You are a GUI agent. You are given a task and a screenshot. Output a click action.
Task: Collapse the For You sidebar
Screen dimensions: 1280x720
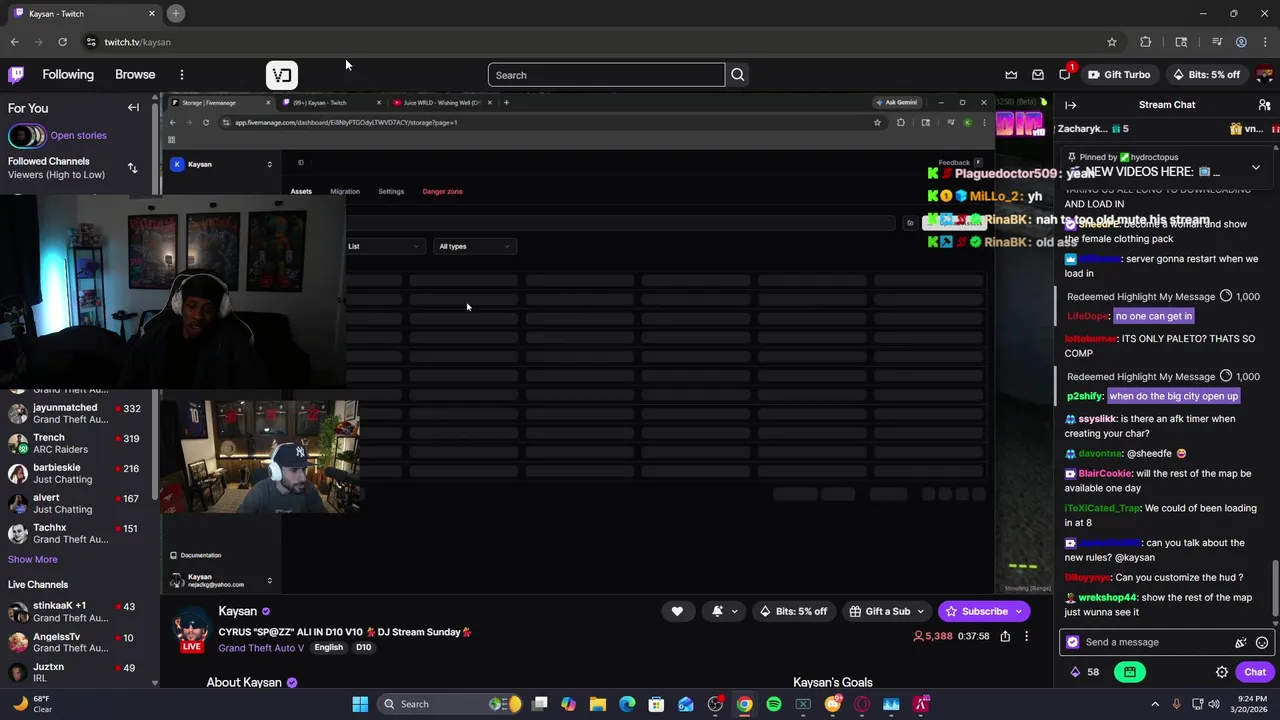click(x=133, y=108)
